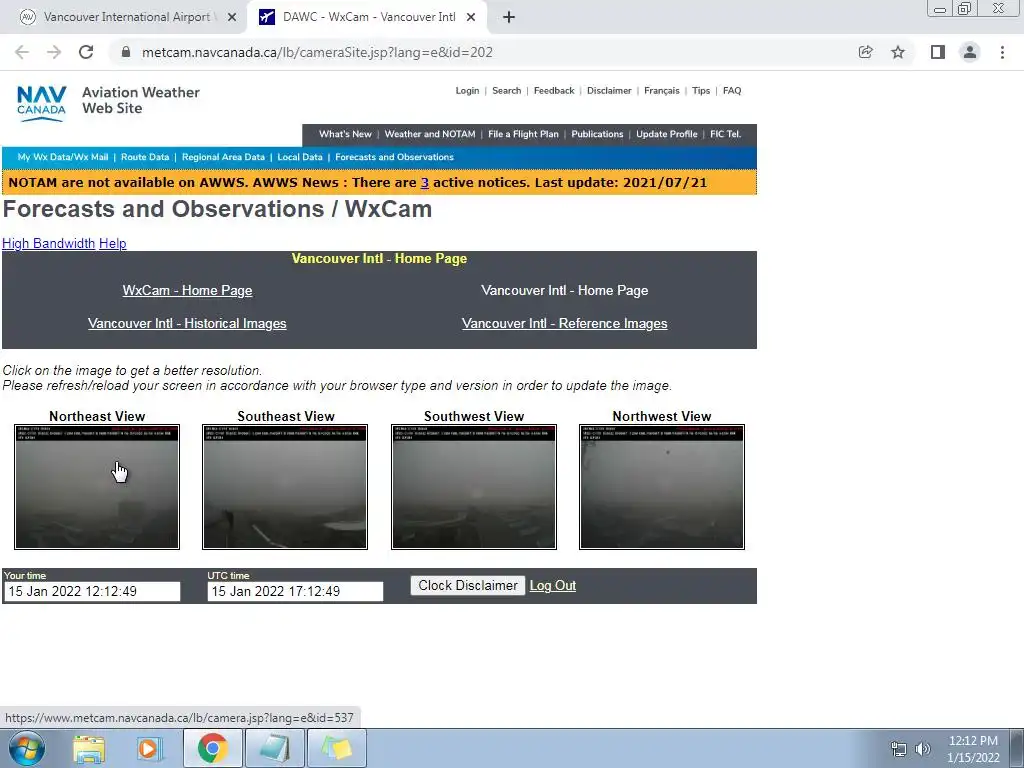Image resolution: width=1024 pixels, height=768 pixels.
Task: Close the DAWC - WxCam tab
Action: 471,18
